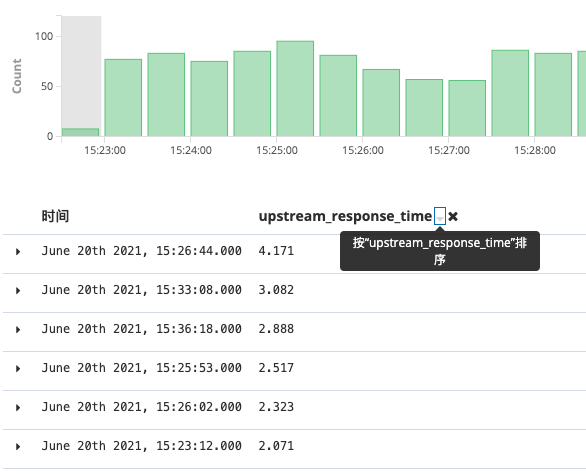
Task: Click the 4.171 response time value
Action: (x=276, y=250)
